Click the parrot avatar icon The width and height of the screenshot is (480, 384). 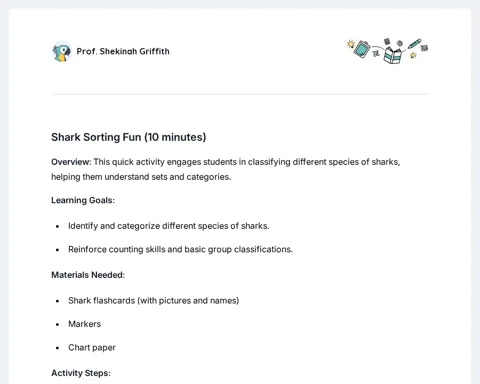click(x=62, y=52)
